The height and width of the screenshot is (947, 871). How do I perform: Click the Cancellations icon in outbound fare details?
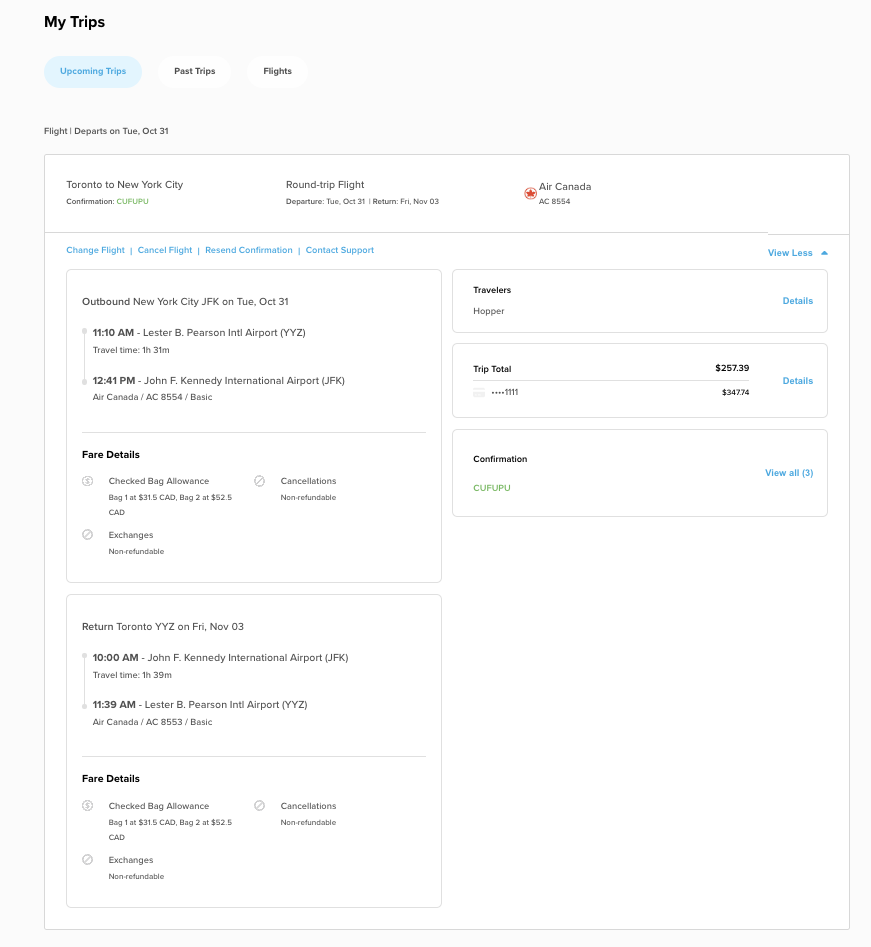(x=259, y=481)
